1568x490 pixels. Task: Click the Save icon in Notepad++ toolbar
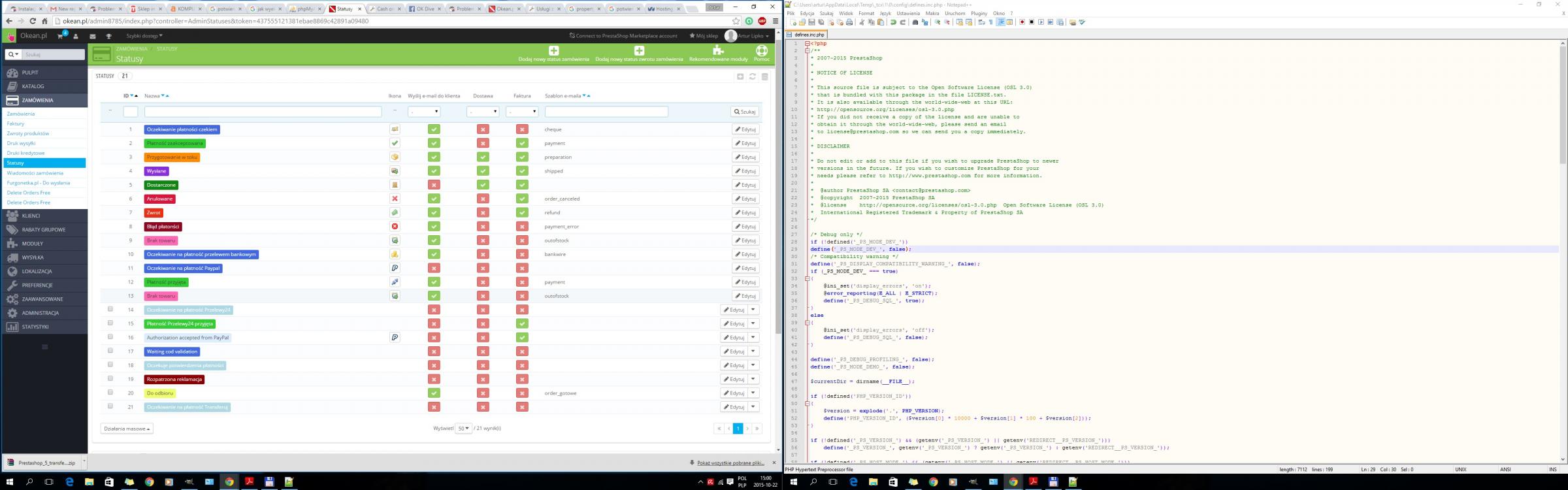point(811,22)
